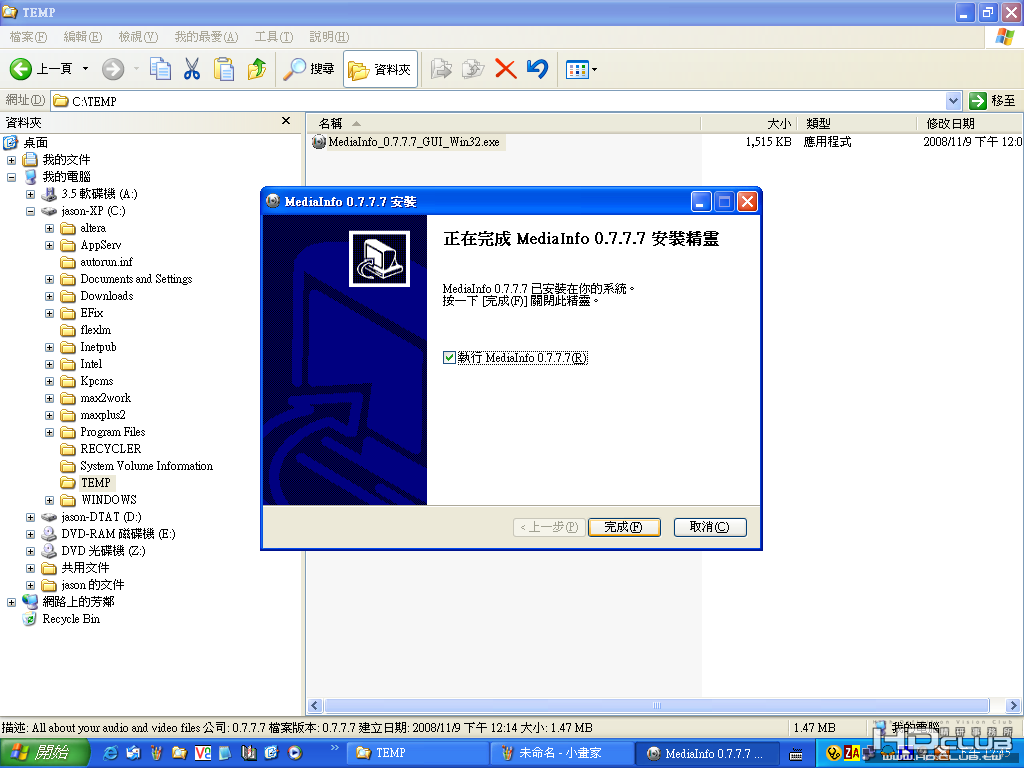
Task: Open the Views dropdown in toolbar
Action: coord(581,69)
